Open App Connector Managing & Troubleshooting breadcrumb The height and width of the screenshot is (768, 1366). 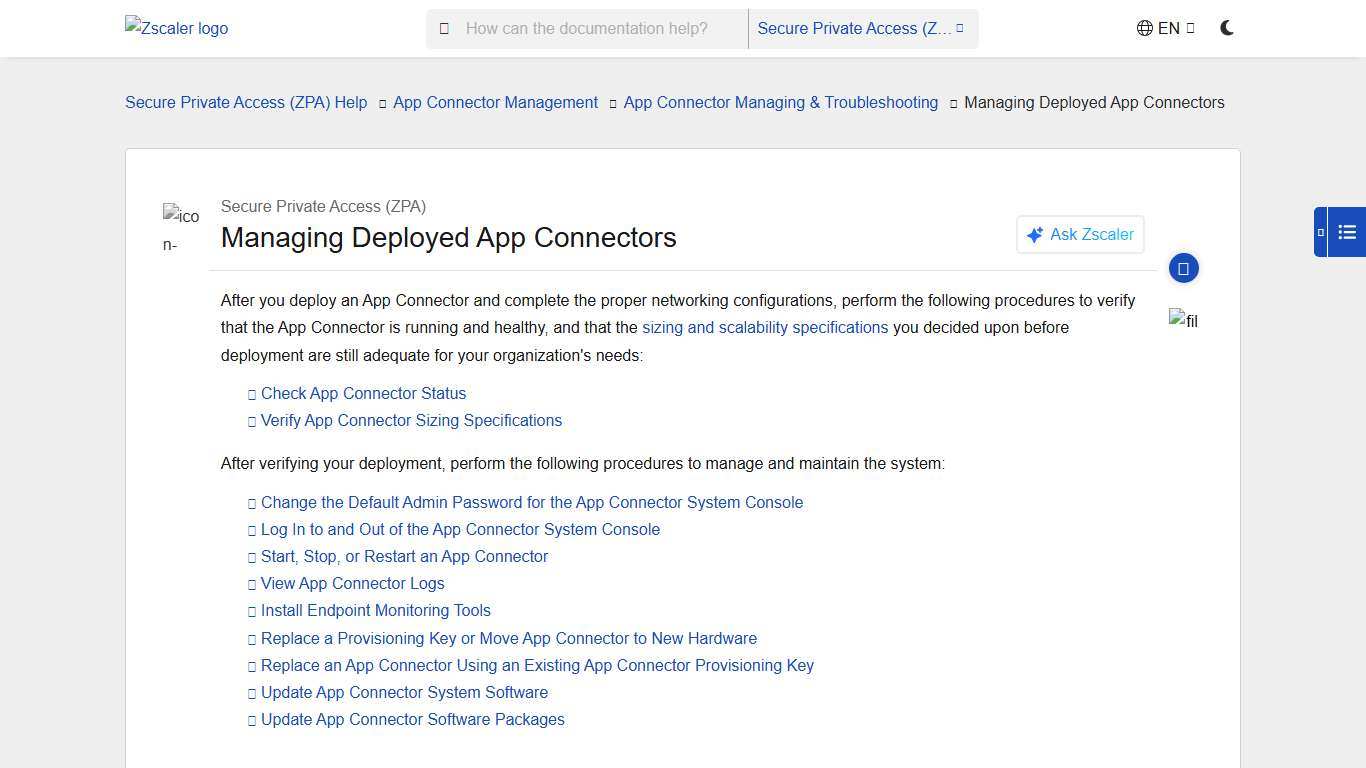(780, 102)
